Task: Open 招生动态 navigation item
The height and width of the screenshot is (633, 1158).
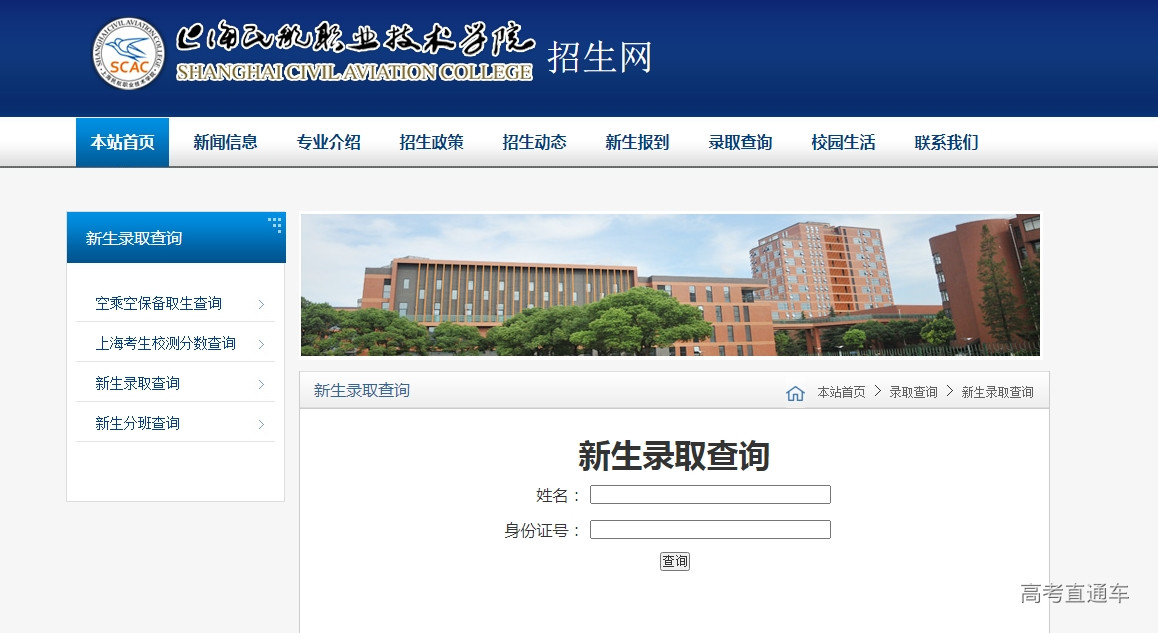Action: 534,142
